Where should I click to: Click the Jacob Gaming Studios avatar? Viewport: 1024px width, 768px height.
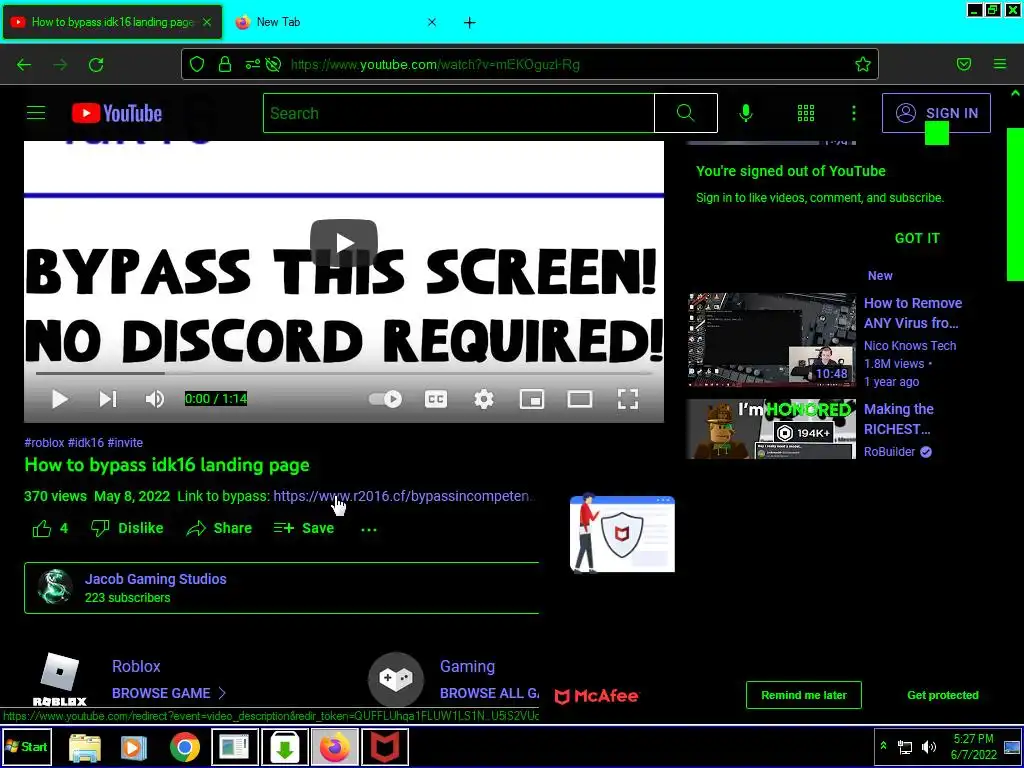(x=55, y=586)
